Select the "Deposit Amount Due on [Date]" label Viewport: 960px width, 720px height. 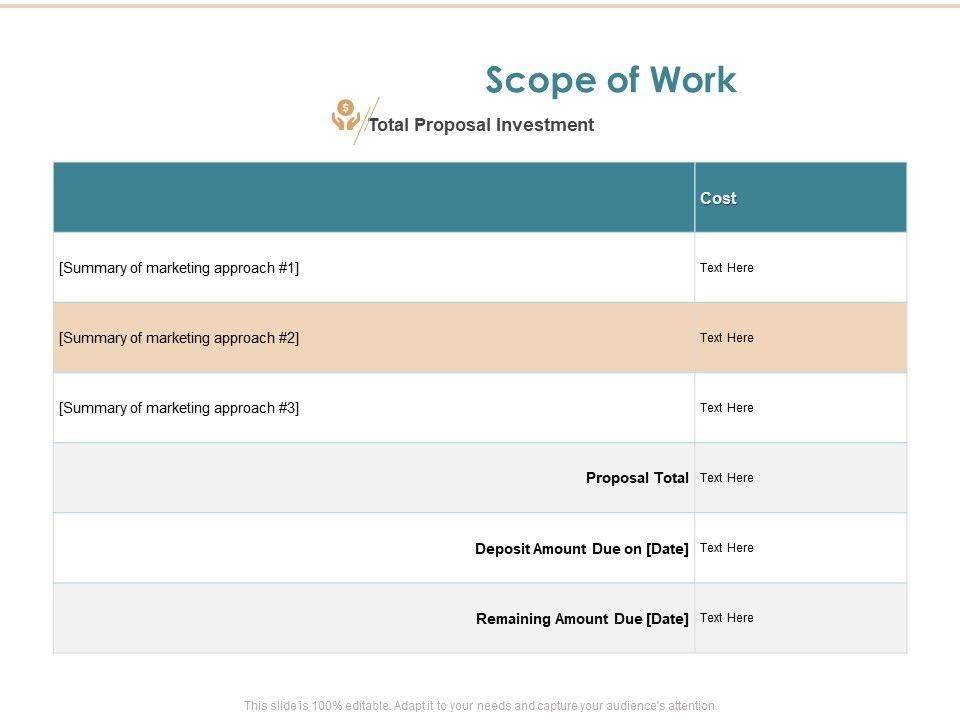[582, 548]
